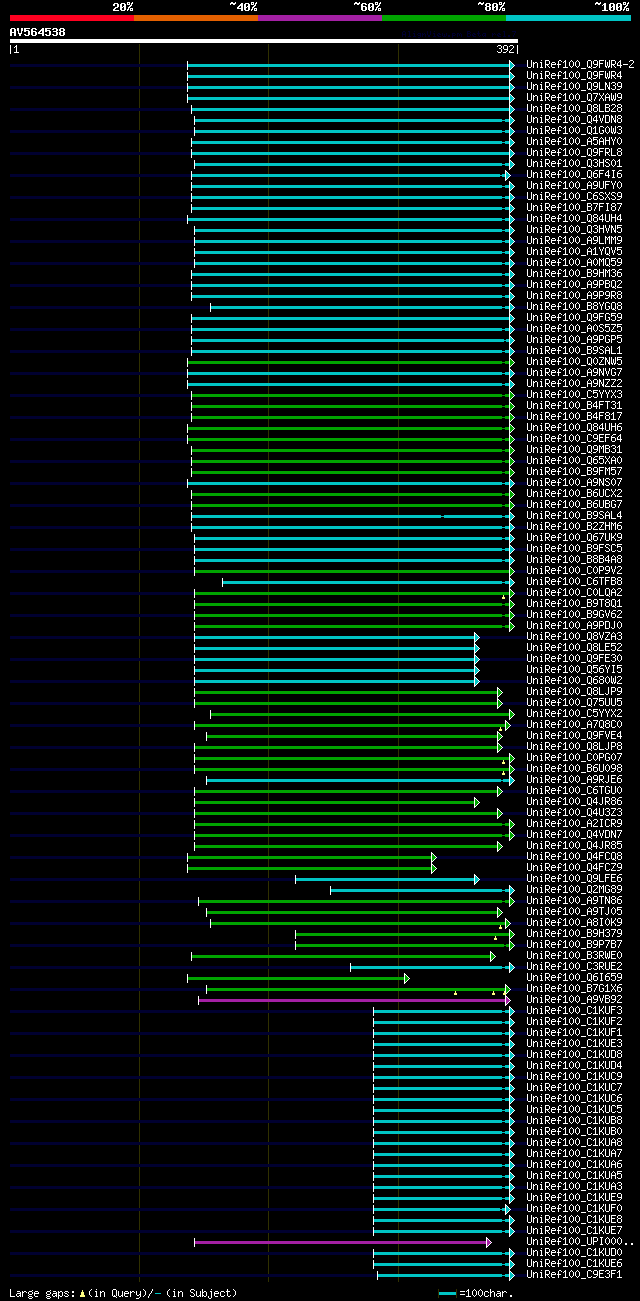Click hit label UniRef100_A5AHY0
The width and height of the screenshot is (640, 1301).
point(574,141)
